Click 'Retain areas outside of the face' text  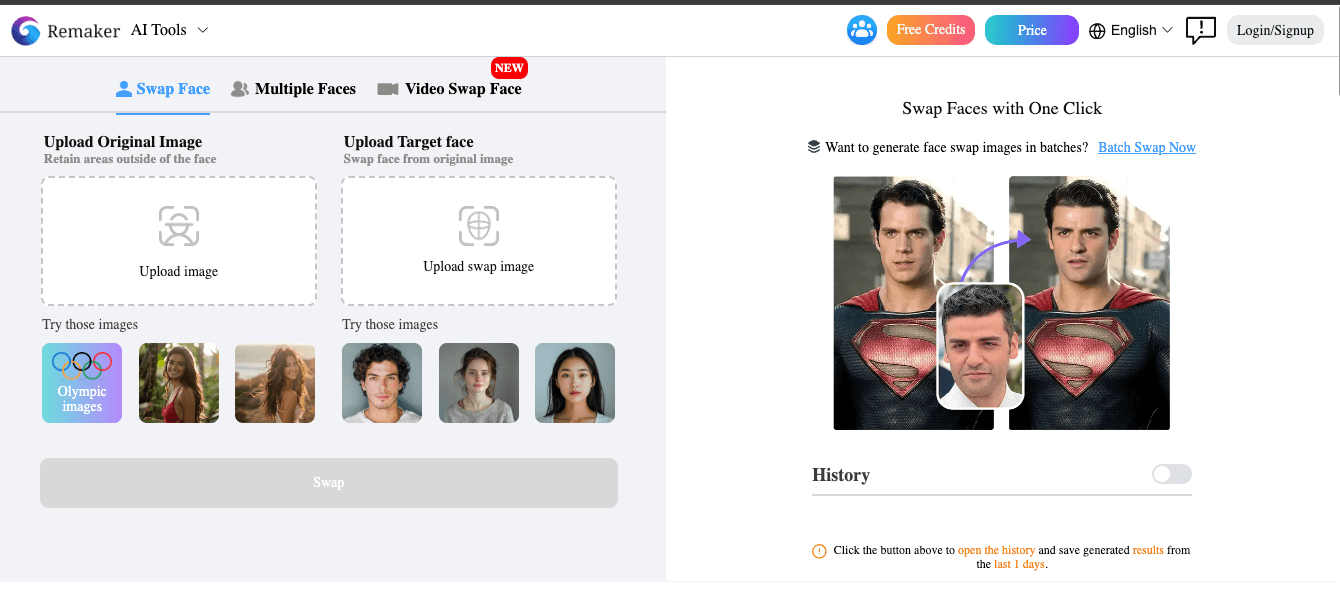tap(130, 159)
